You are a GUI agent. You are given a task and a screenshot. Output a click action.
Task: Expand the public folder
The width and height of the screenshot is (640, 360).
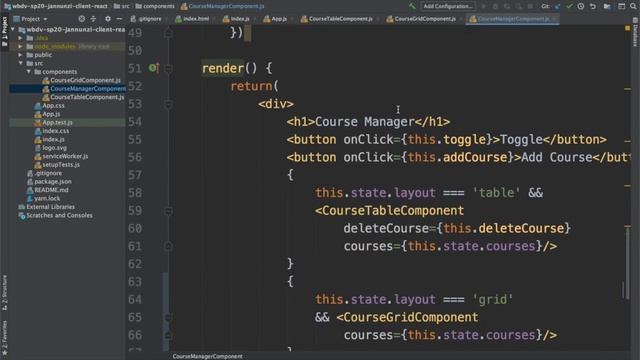pos(20,55)
